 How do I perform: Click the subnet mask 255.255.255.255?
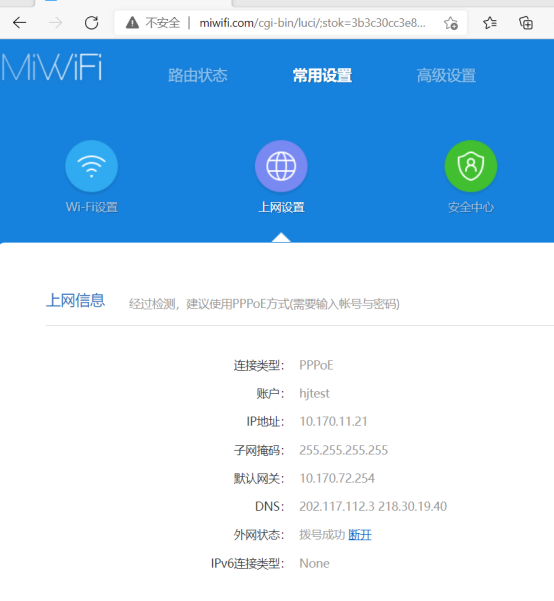[344, 450]
